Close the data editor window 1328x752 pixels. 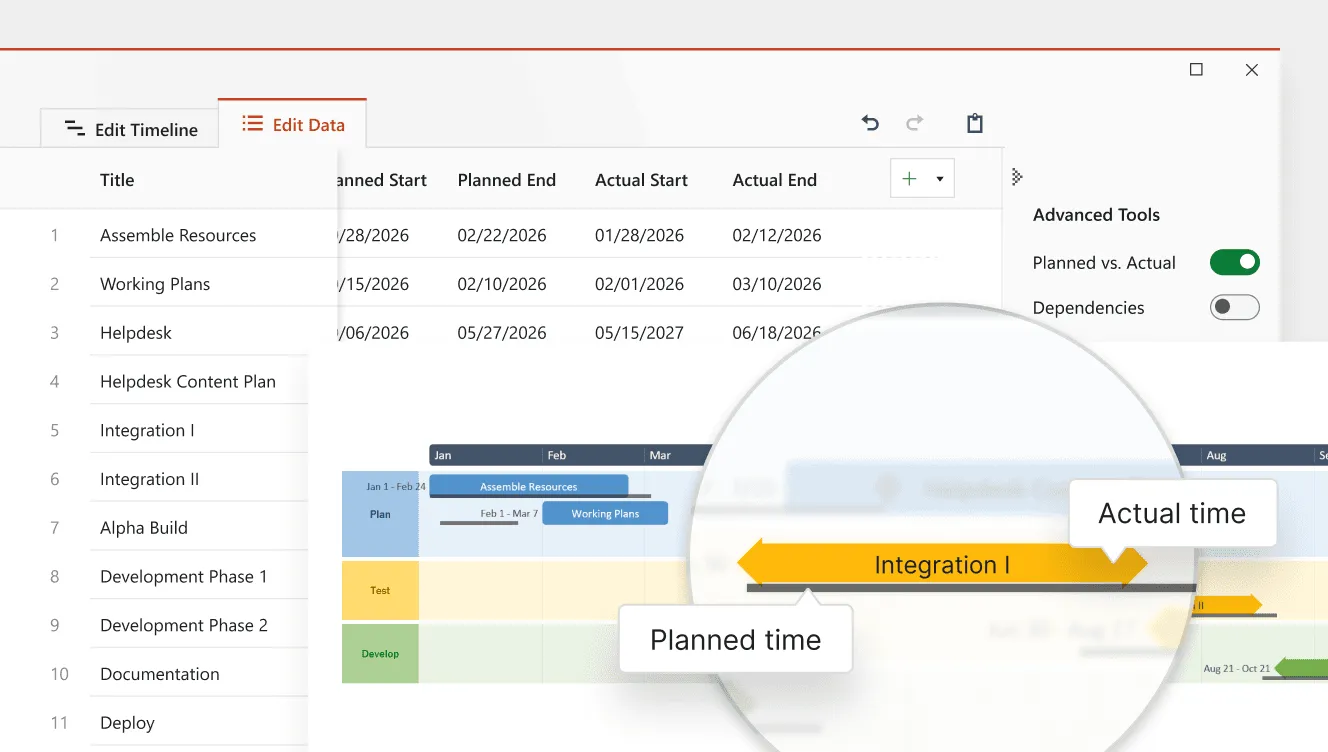click(x=1251, y=70)
